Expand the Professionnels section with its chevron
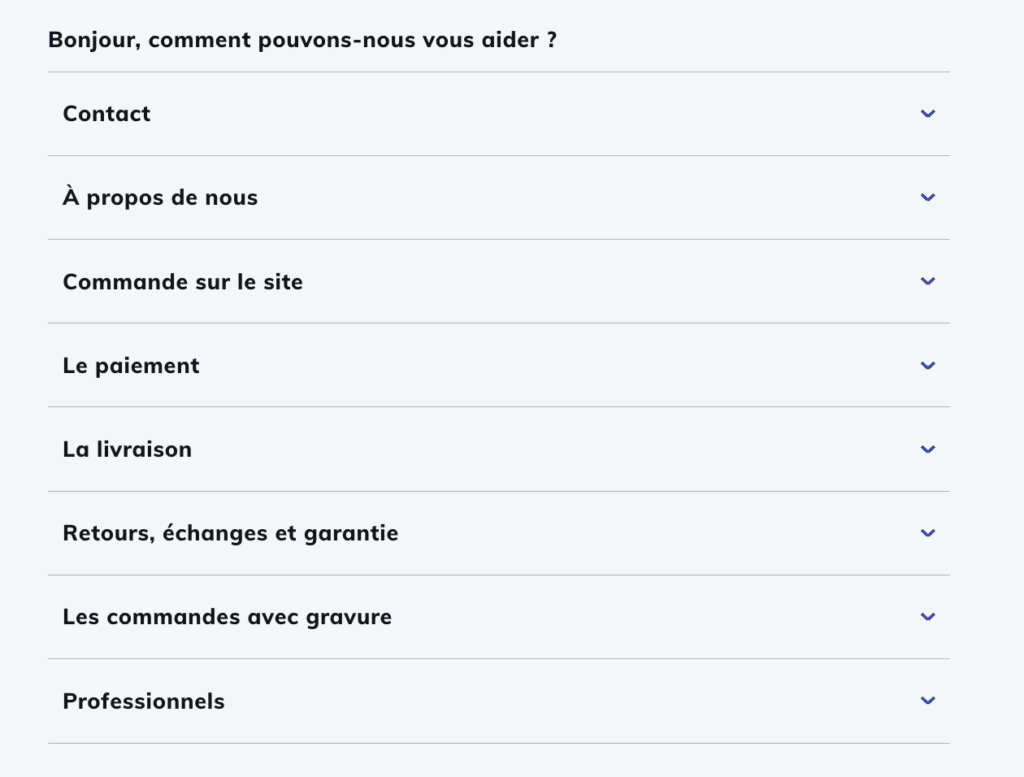Viewport: 1024px width, 777px height. [927, 701]
